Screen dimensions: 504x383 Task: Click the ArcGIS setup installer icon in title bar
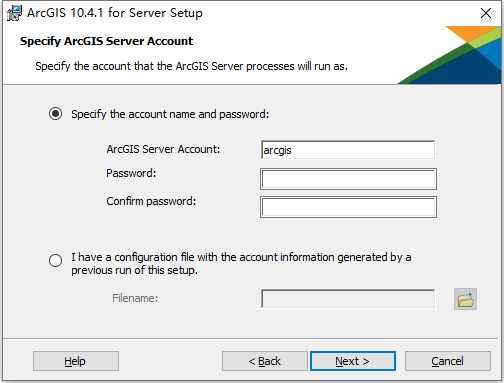click(14, 13)
